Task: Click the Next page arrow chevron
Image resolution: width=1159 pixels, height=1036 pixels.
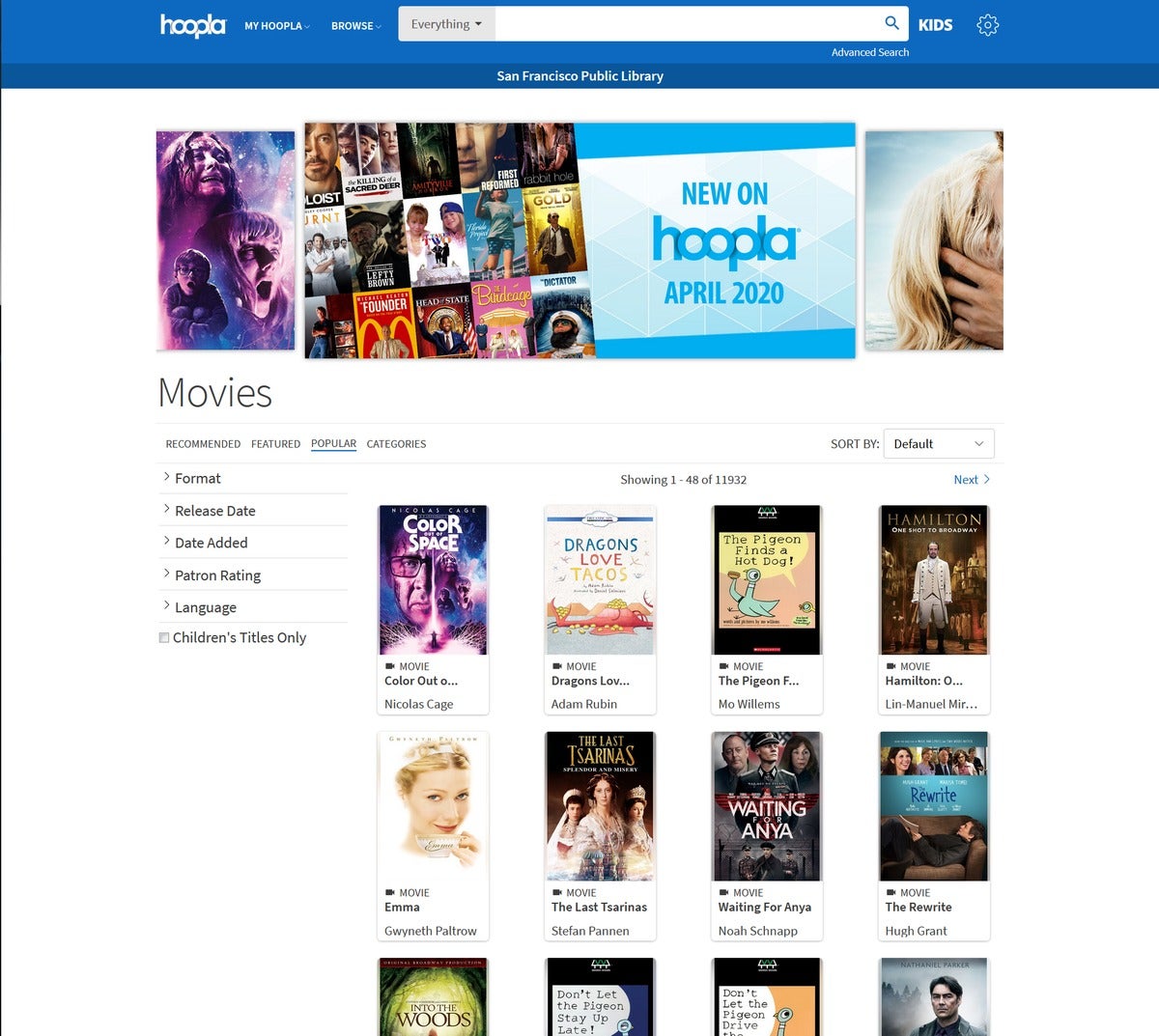Action: coord(987,479)
